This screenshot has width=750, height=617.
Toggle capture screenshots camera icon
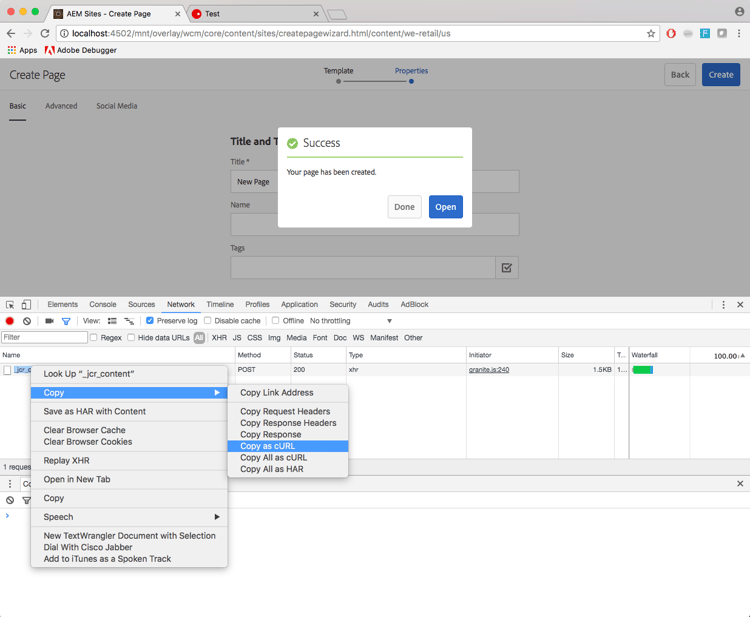[x=49, y=321]
